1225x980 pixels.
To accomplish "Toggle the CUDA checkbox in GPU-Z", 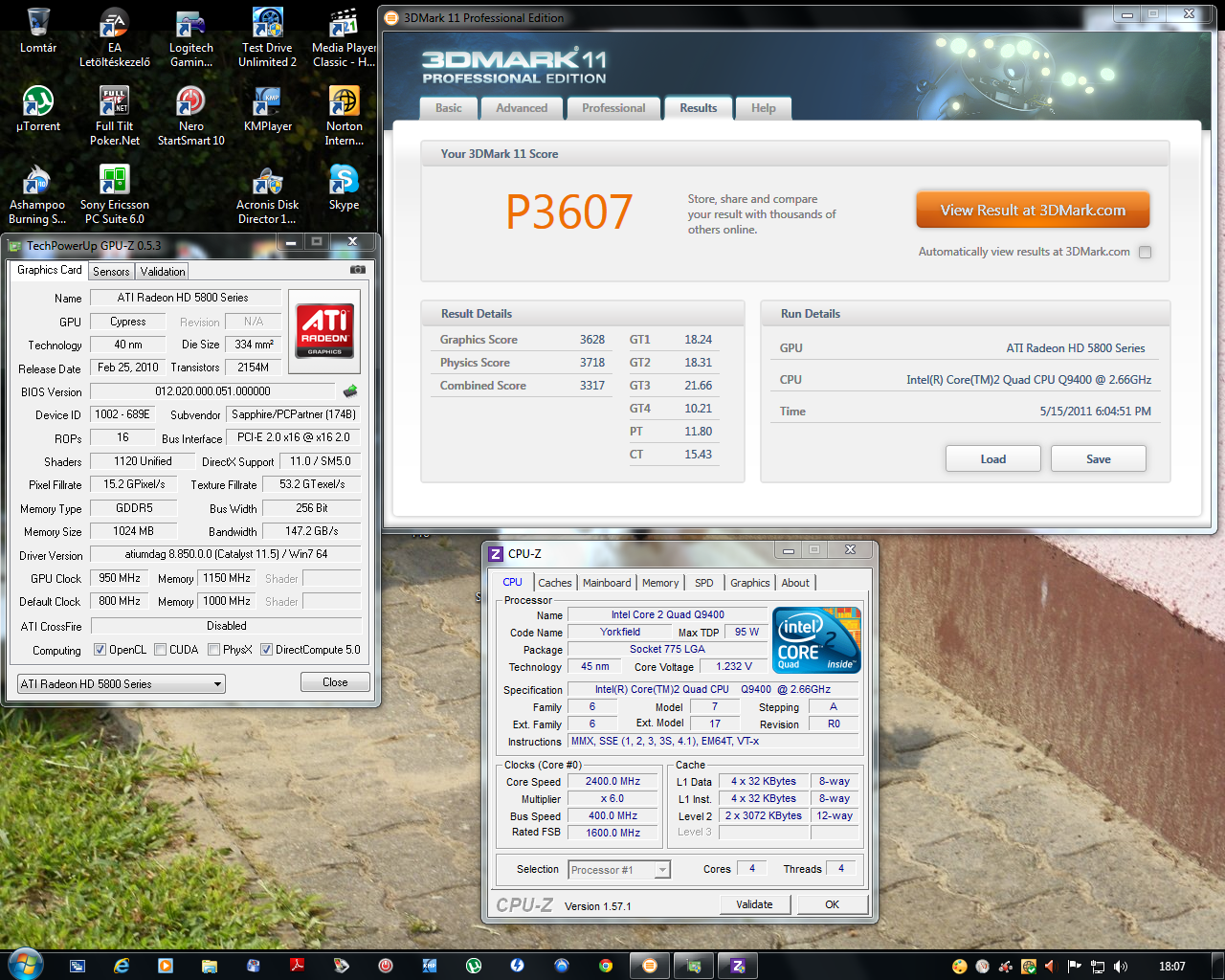I will (x=161, y=650).
